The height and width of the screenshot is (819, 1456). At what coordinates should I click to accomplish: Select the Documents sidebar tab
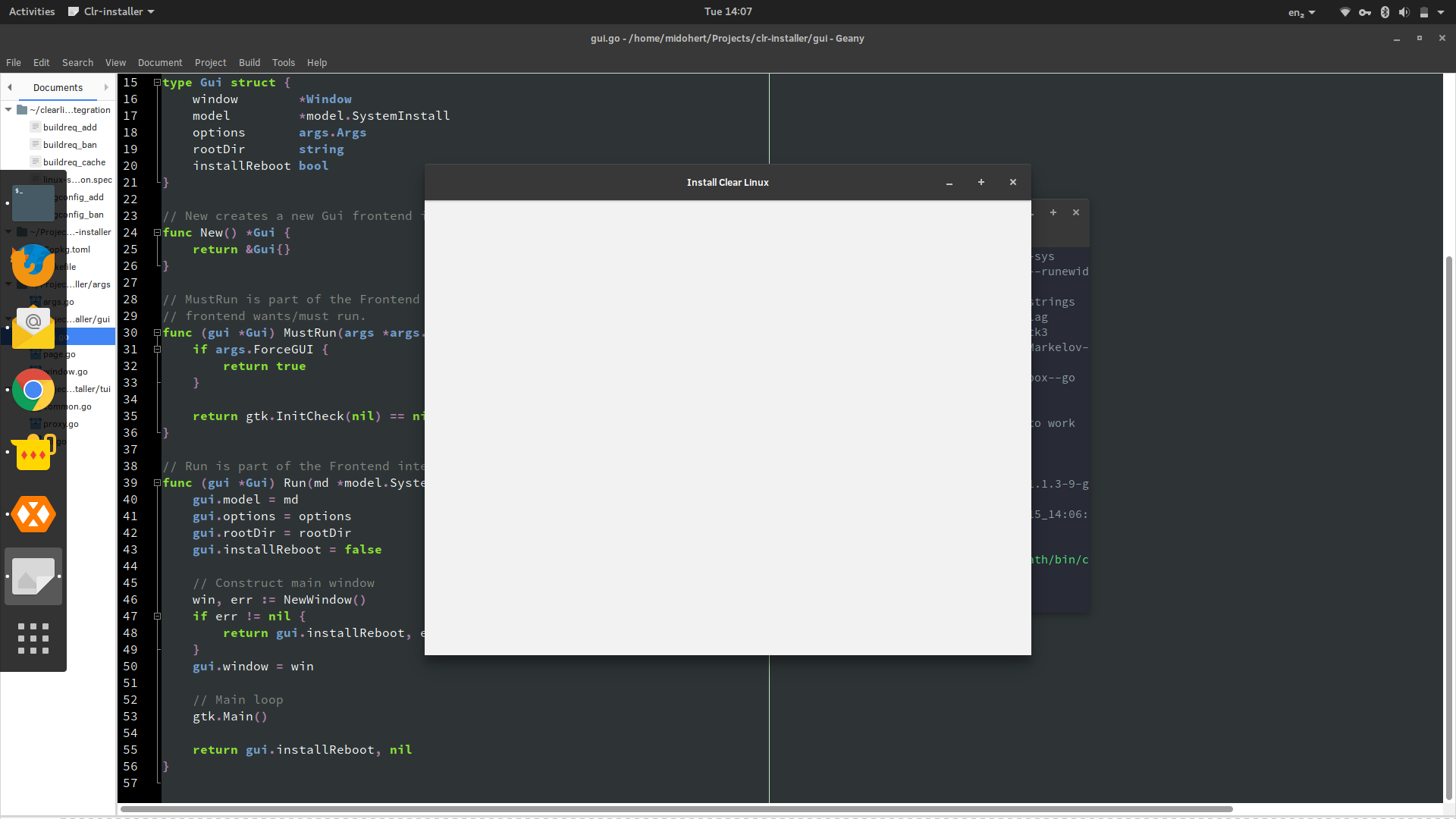[x=58, y=88]
